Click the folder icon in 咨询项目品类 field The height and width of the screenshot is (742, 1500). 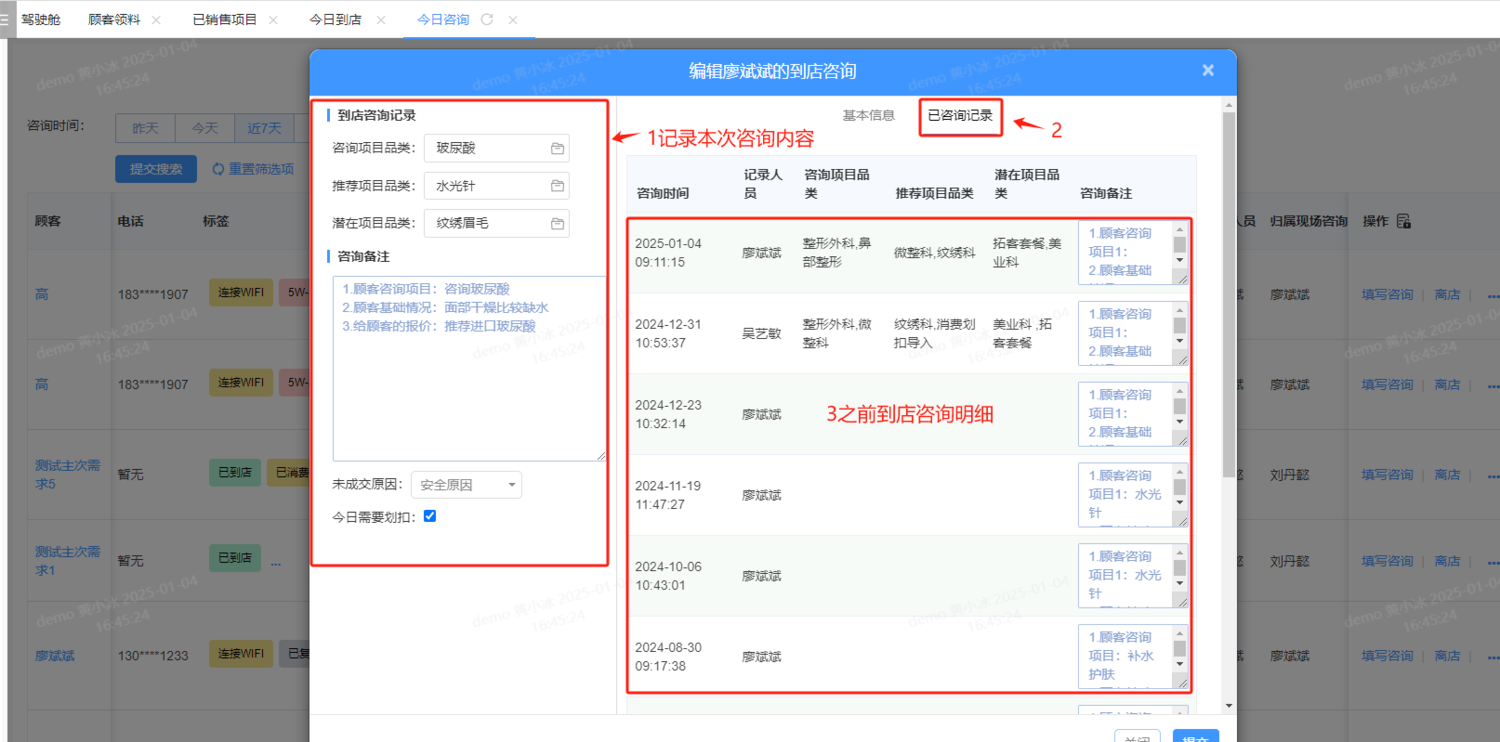tap(557, 149)
